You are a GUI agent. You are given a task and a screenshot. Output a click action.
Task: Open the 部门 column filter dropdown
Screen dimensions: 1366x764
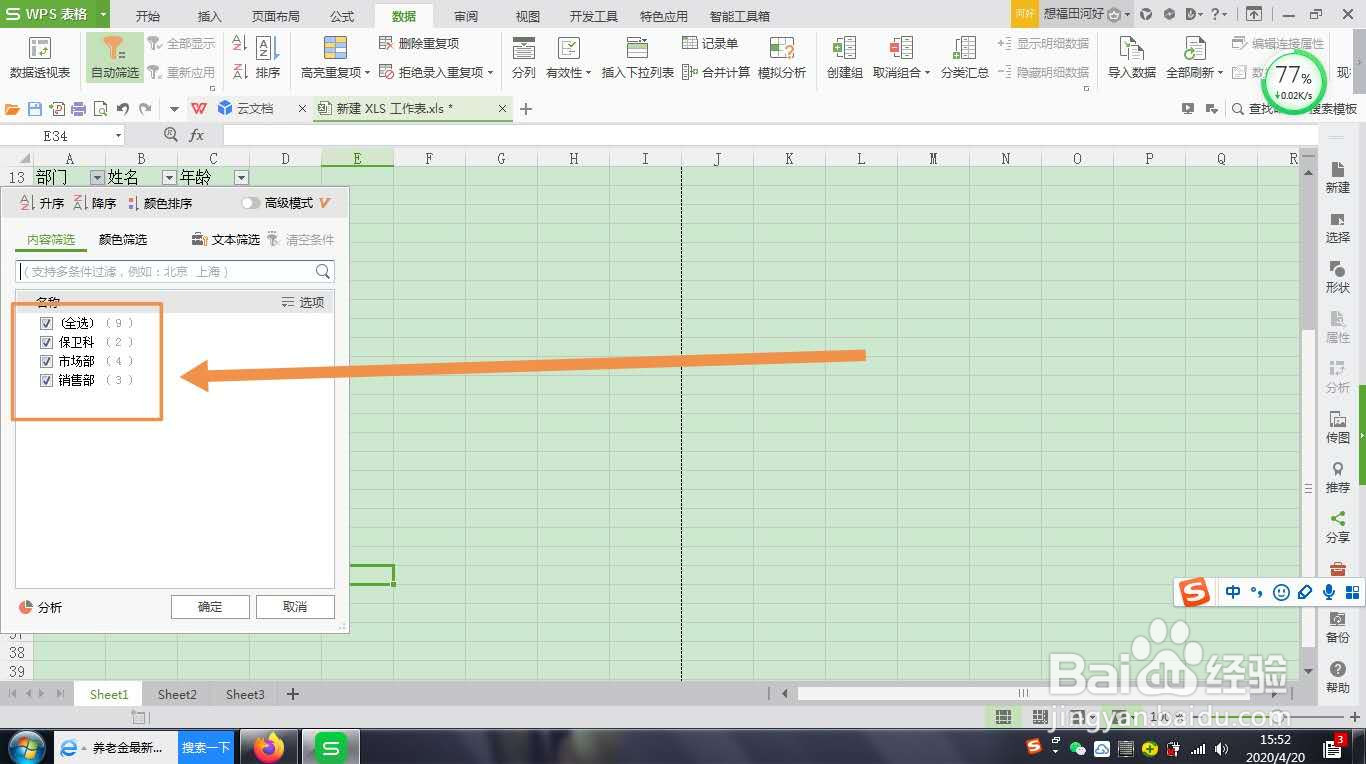point(97,177)
